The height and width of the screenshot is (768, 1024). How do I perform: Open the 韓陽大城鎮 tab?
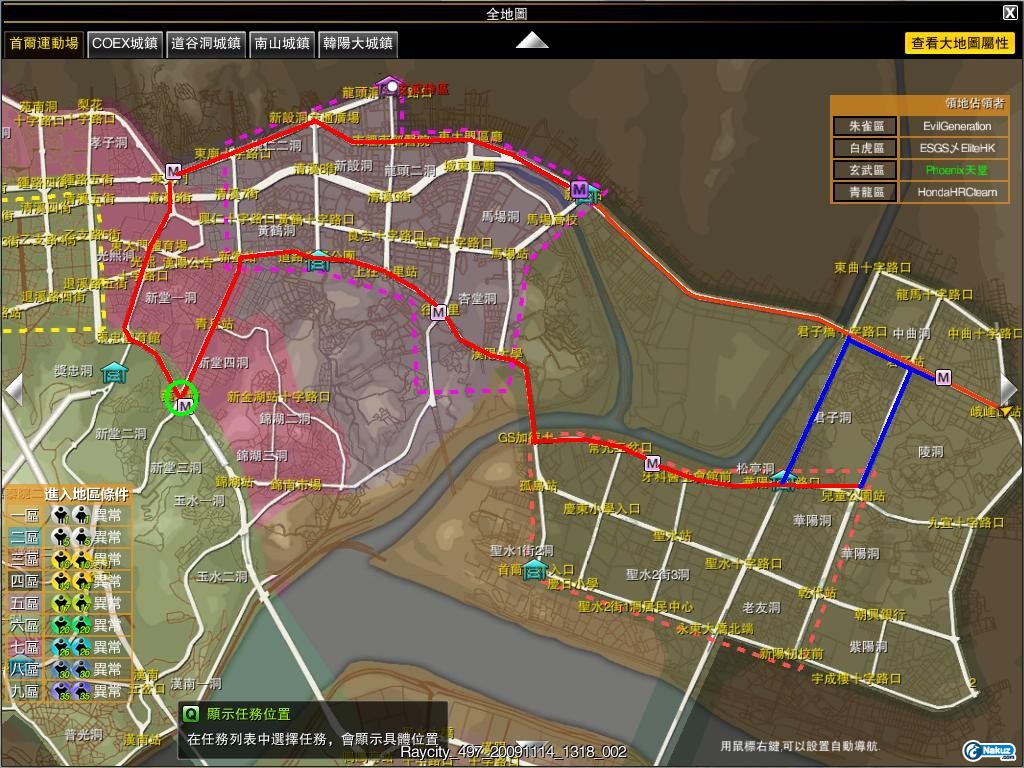pos(358,44)
